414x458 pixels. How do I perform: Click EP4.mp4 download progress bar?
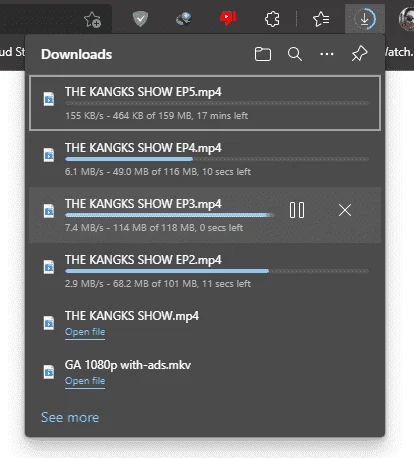click(217, 159)
